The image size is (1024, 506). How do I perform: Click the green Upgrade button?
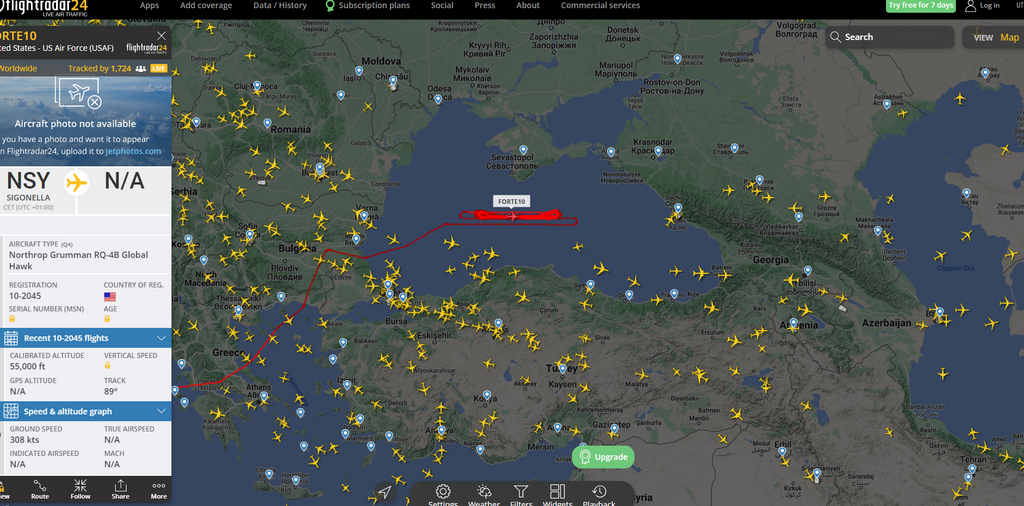click(603, 457)
